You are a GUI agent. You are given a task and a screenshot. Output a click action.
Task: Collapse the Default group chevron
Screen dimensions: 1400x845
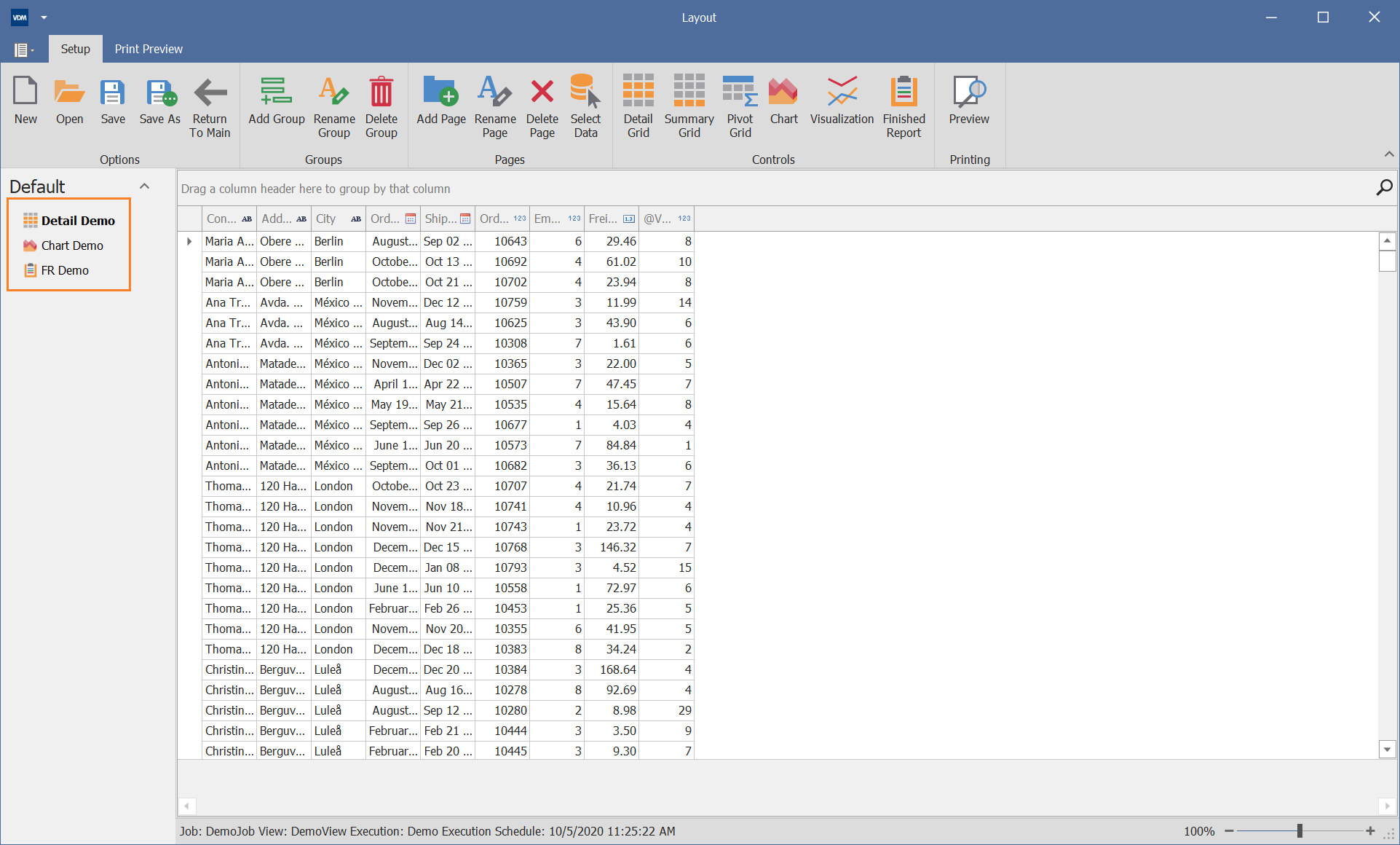tap(144, 186)
